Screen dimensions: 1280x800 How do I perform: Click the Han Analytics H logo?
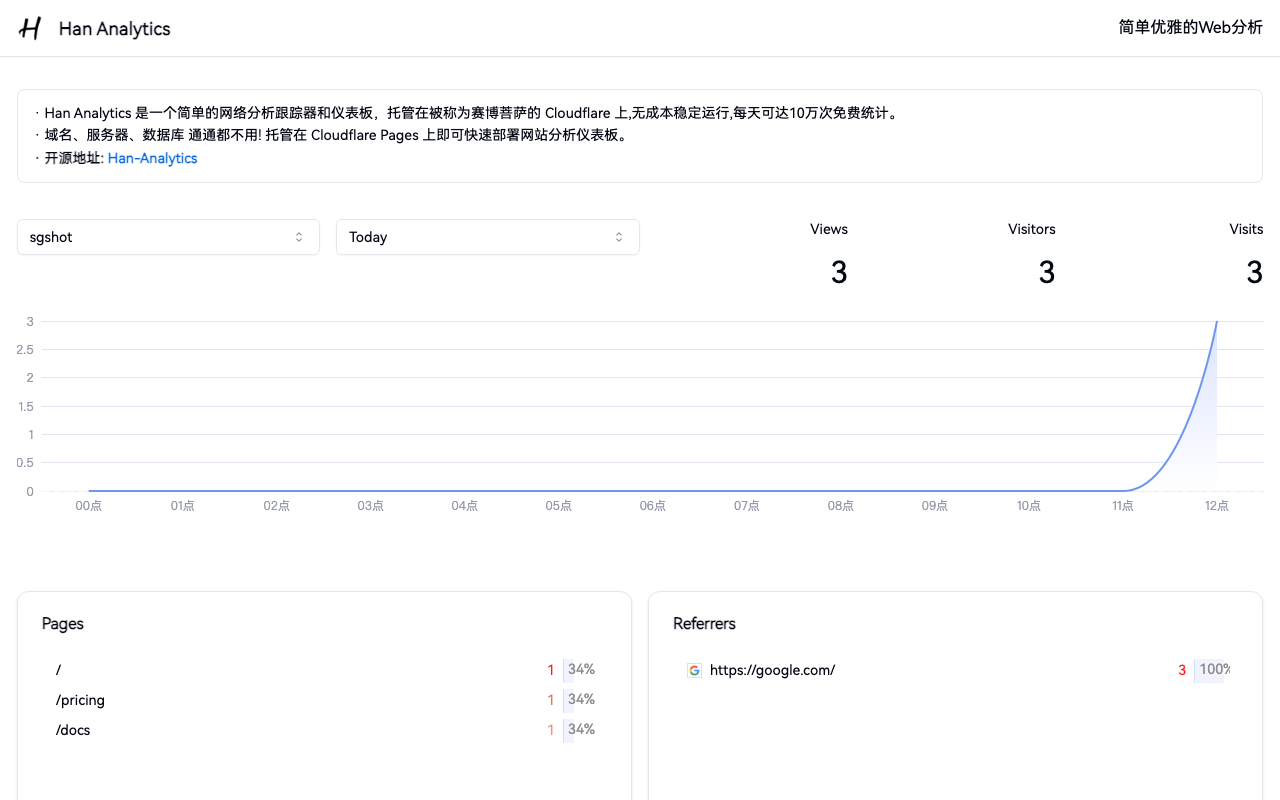click(x=30, y=28)
